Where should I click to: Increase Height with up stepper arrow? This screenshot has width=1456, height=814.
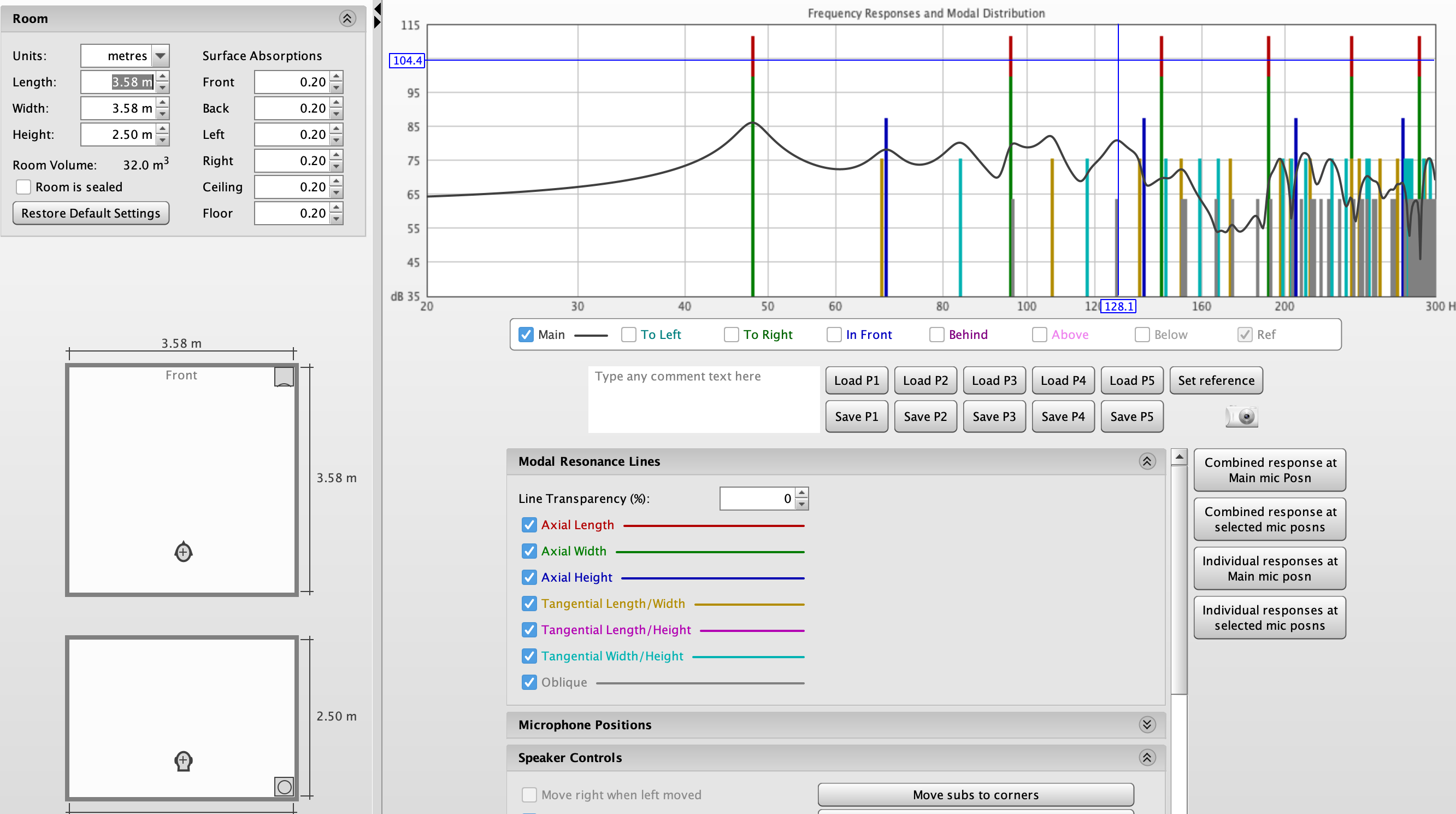[x=163, y=129]
